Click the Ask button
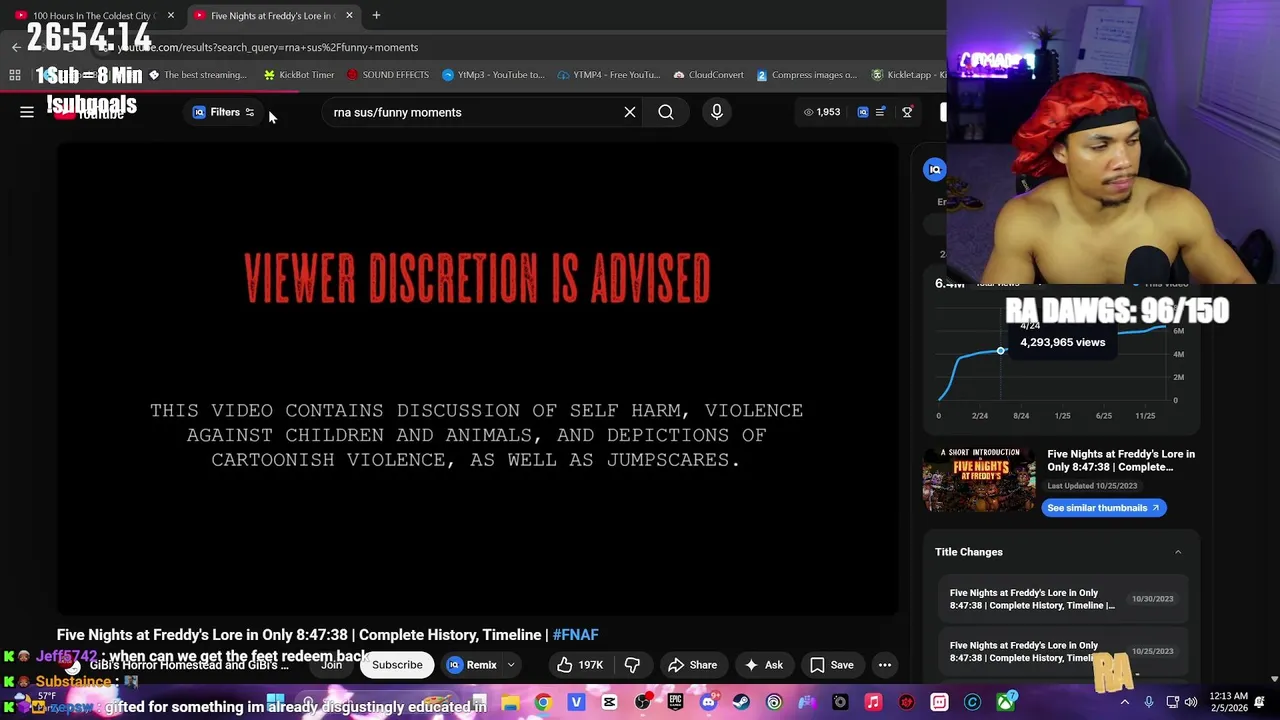 (x=764, y=665)
